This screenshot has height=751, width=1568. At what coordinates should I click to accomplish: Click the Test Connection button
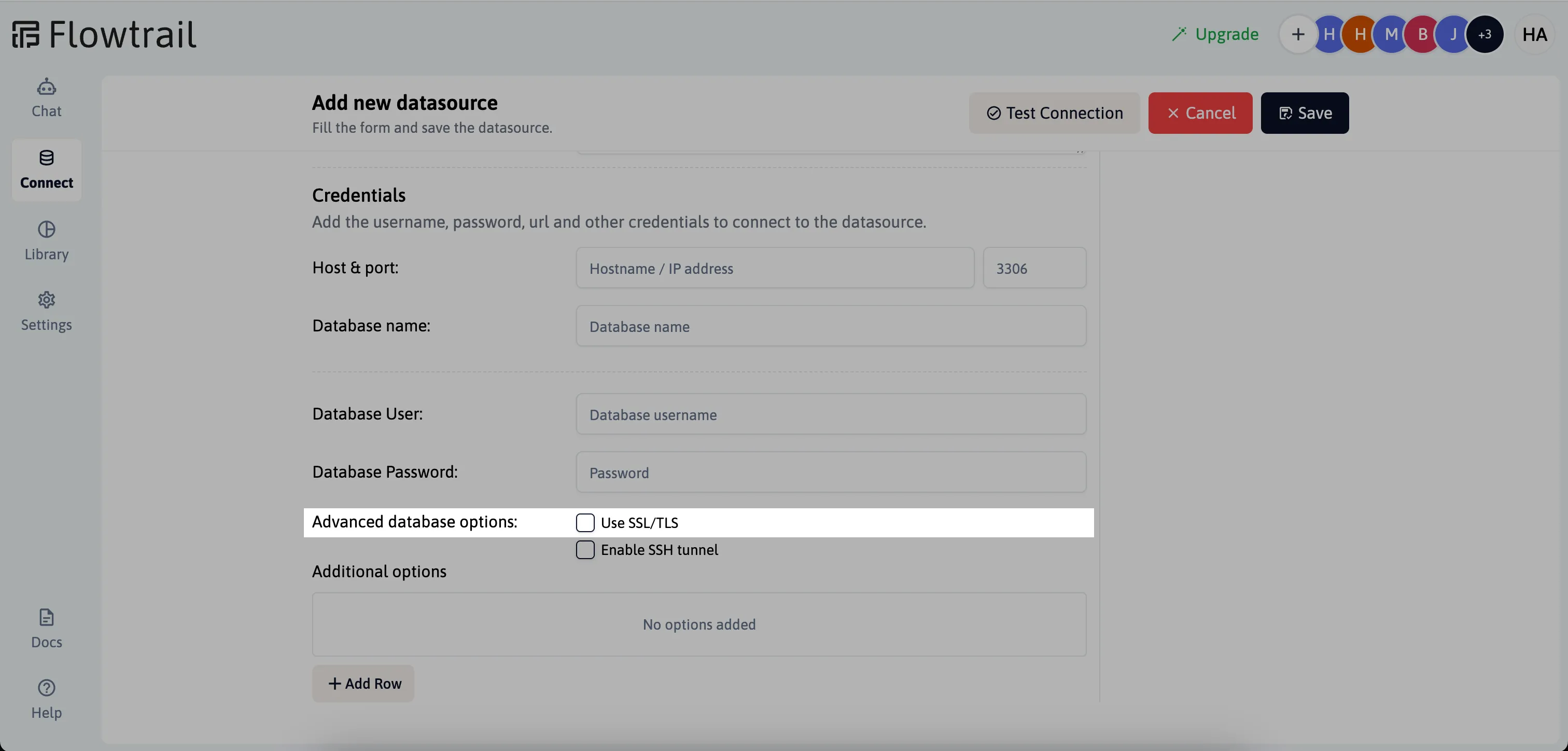click(1054, 112)
